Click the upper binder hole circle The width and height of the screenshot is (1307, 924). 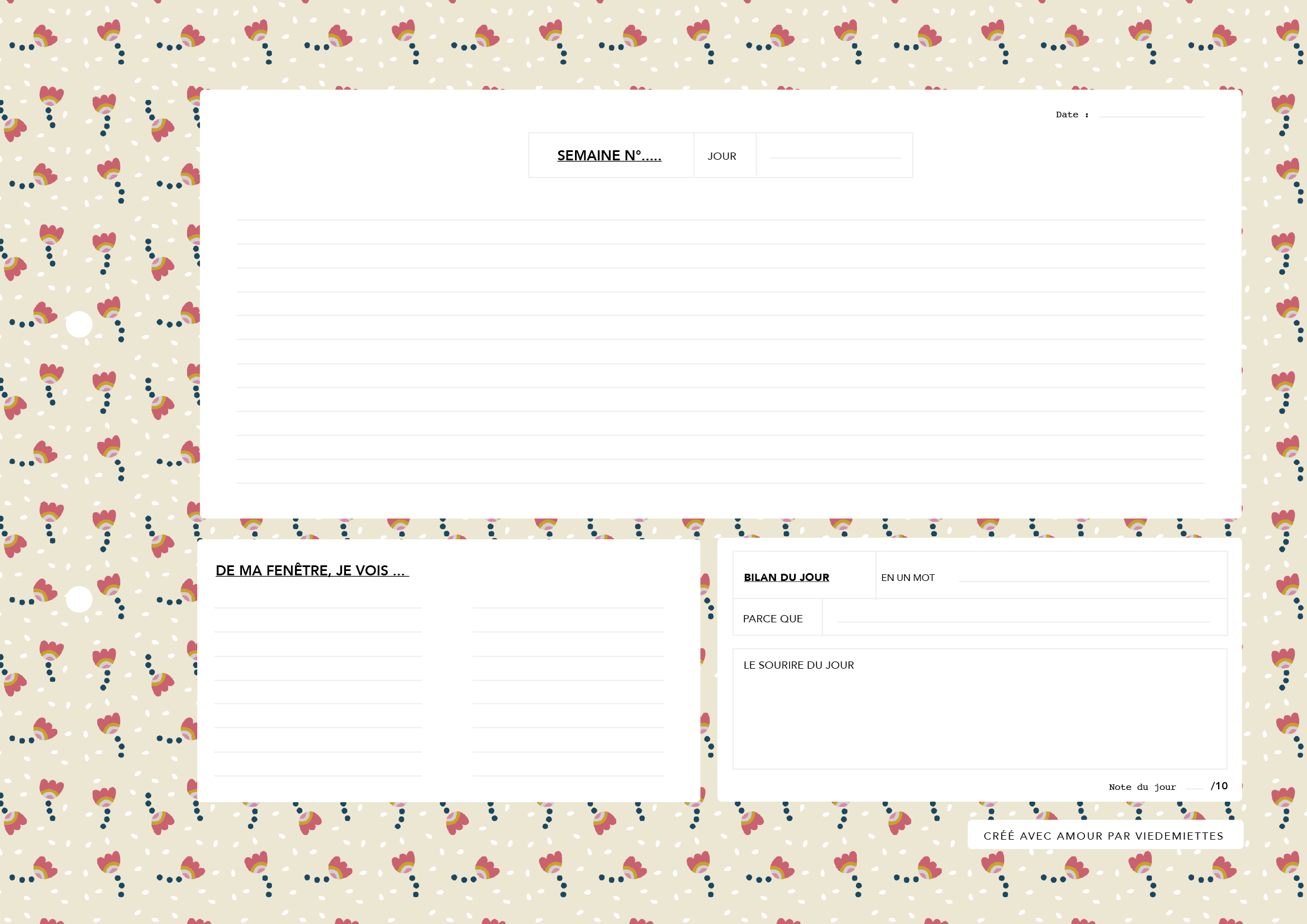click(x=79, y=325)
